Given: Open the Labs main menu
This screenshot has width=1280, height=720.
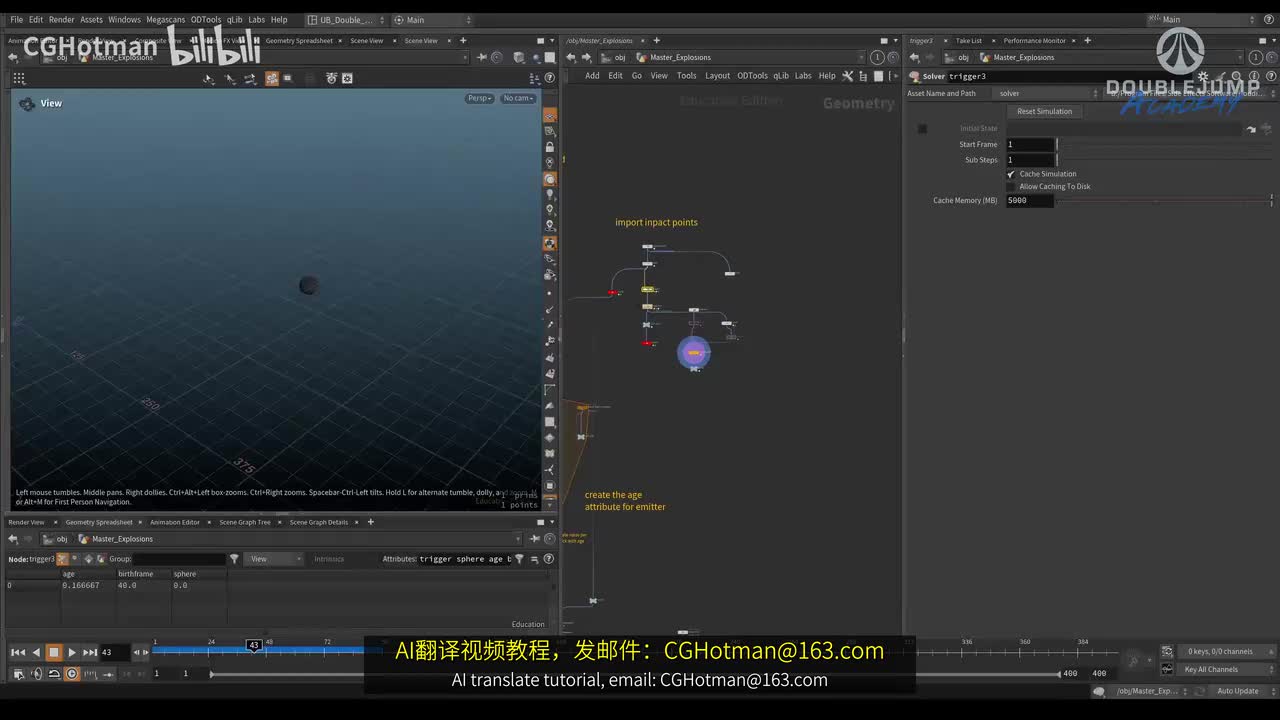Looking at the screenshot, I should pos(256,19).
